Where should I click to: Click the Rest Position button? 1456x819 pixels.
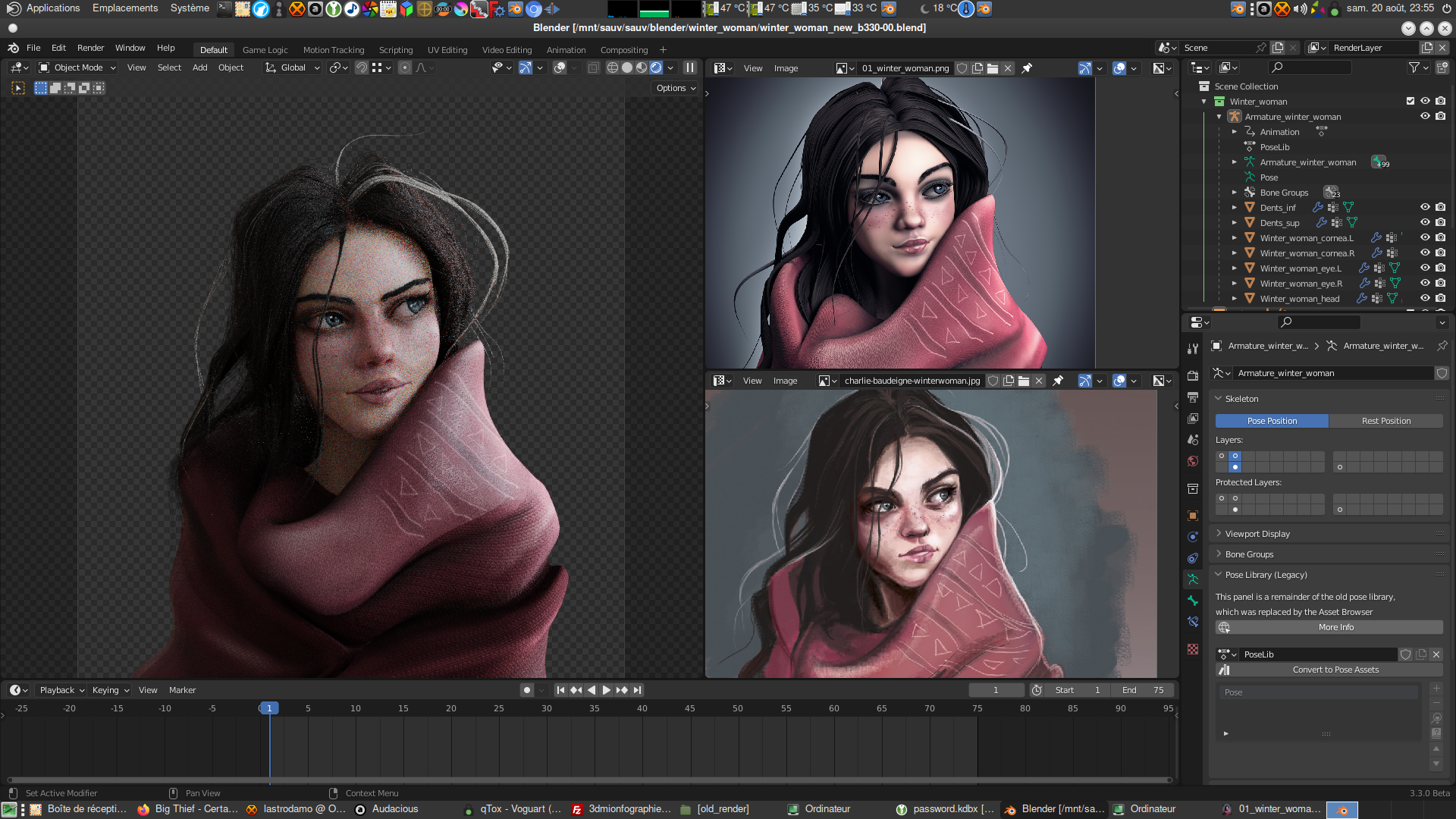click(1386, 421)
